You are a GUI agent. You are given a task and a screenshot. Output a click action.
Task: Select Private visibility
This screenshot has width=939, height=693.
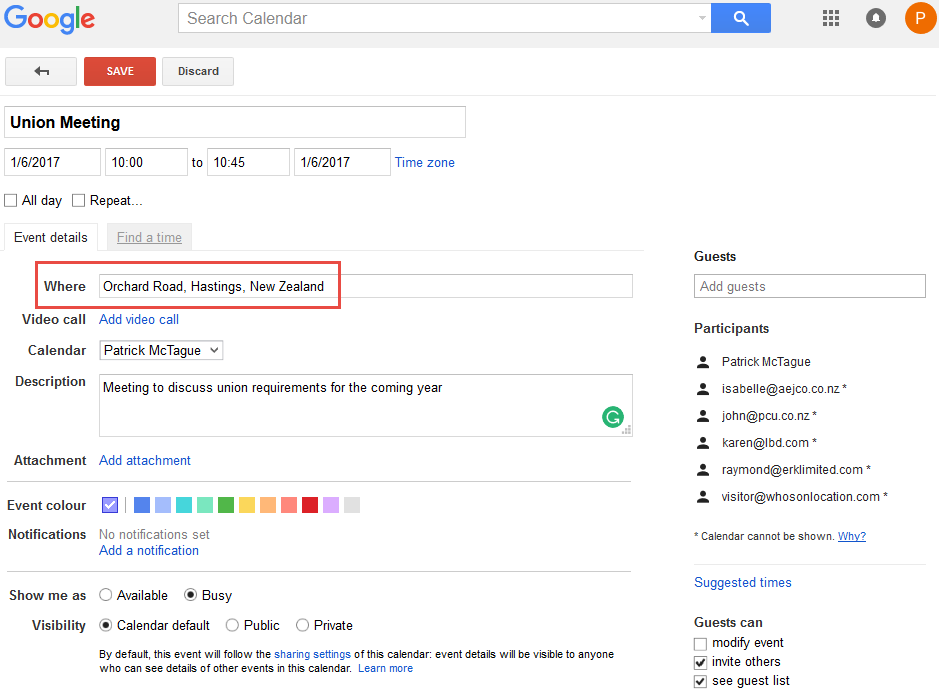pos(302,625)
